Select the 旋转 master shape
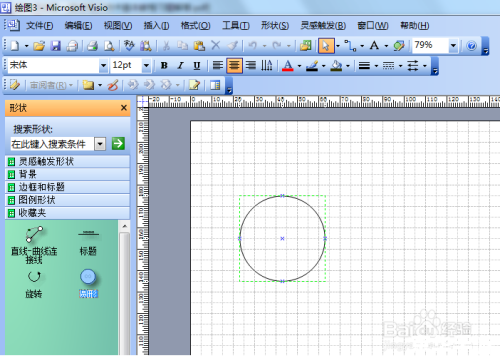 pyautogui.click(x=34, y=284)
